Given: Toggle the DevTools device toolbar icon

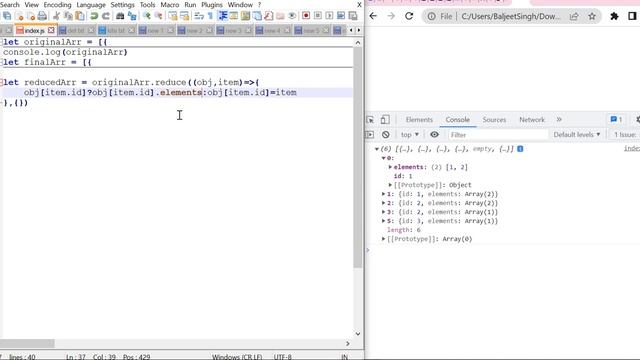Looking at the screenshot, I should point(385,120).
